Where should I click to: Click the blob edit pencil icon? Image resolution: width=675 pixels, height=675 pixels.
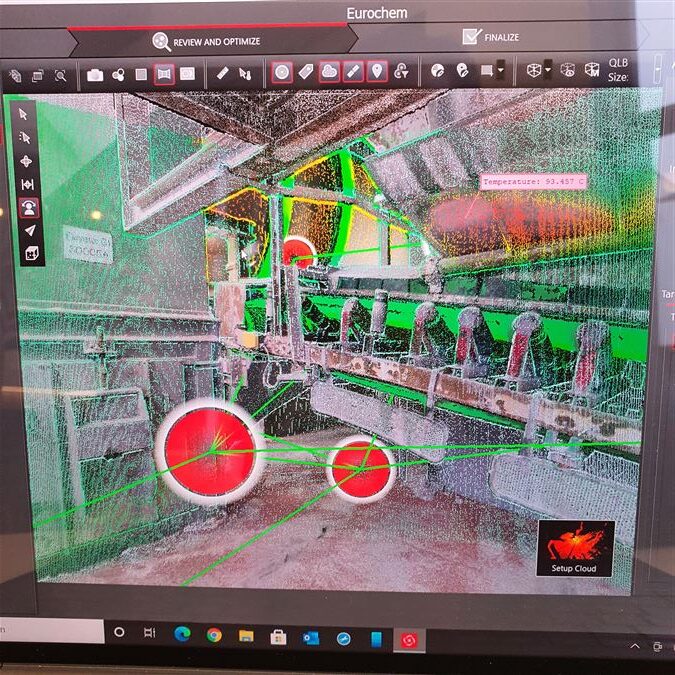462,70
